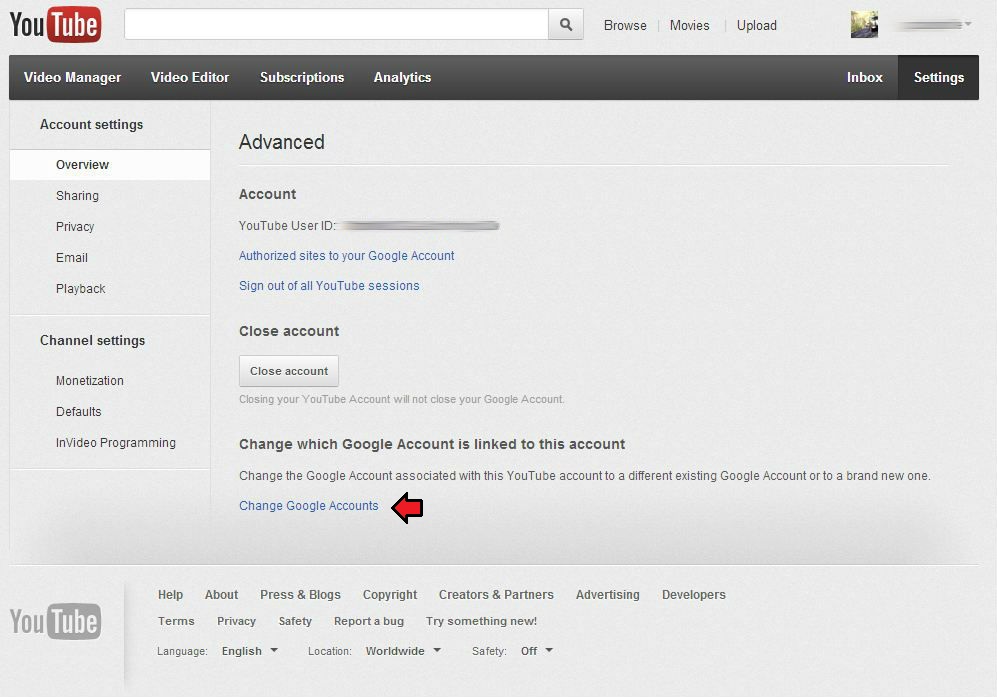Open the Inbox tab
Image resolution: width=997 pixels, height=697 pixels.
pos(864,77)
